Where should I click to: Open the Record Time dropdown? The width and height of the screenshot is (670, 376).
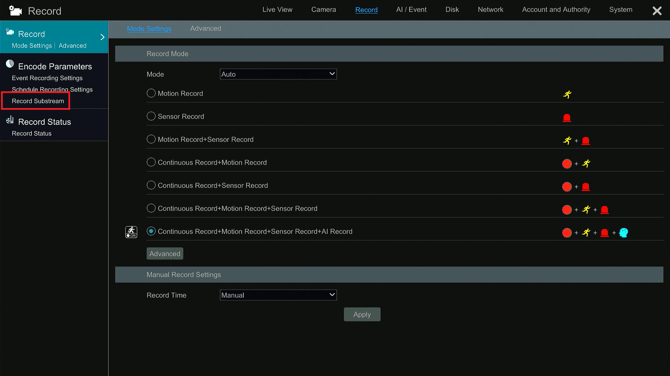click(x=278, y=295)
